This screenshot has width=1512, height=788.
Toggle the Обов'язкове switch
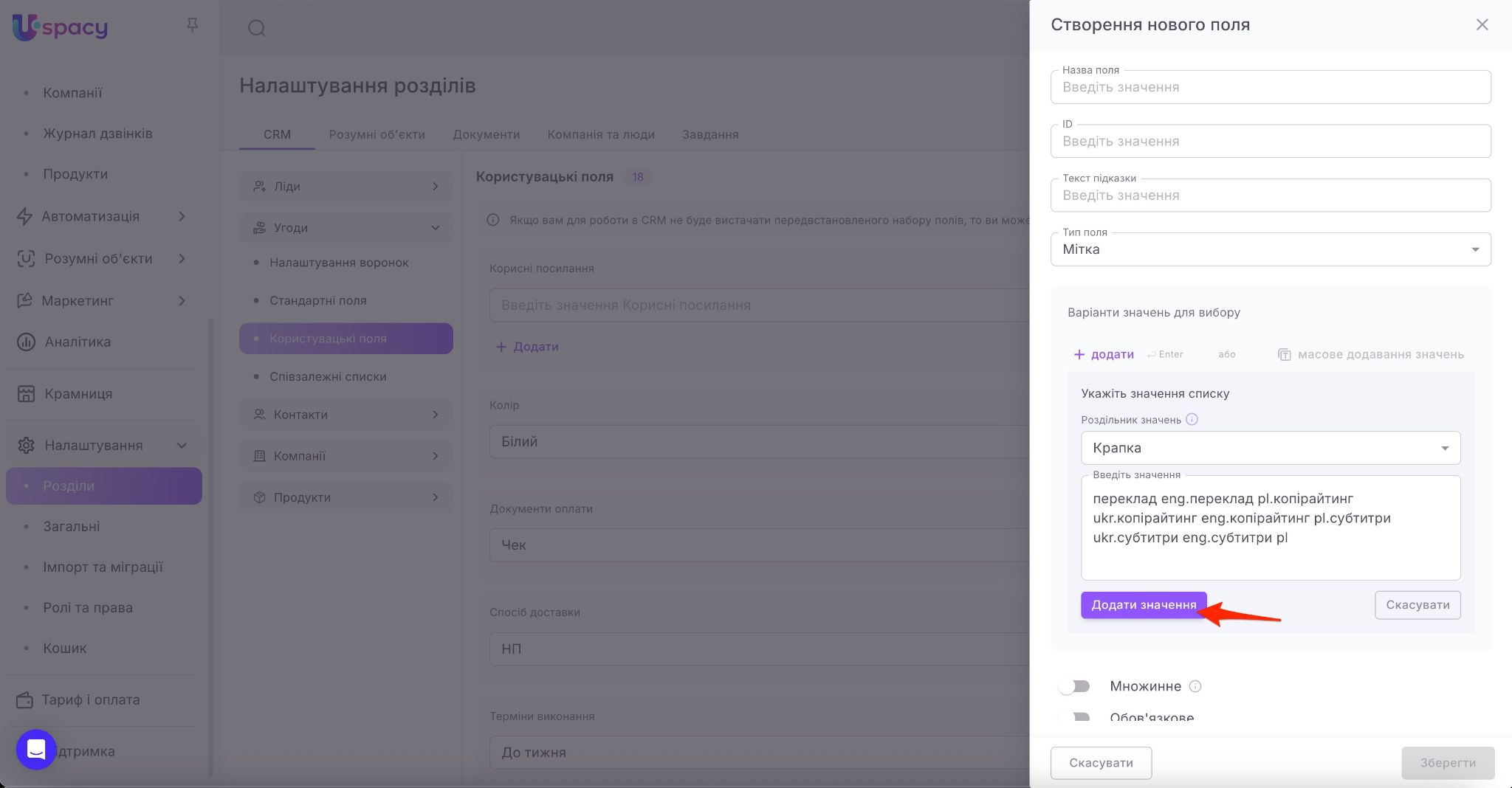tap(1074, 717)
